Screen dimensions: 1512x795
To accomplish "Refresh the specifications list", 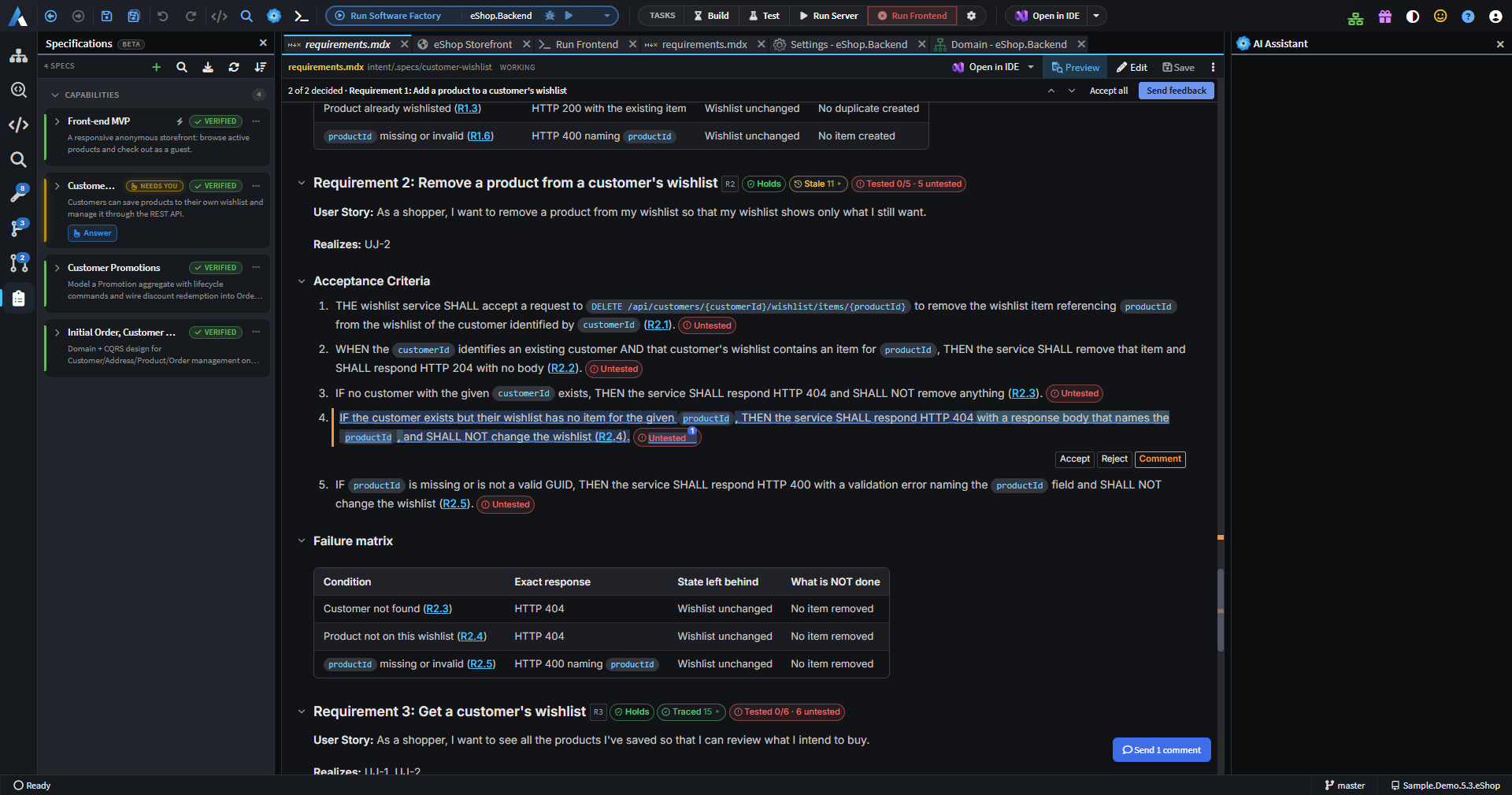I will (234, 67).
